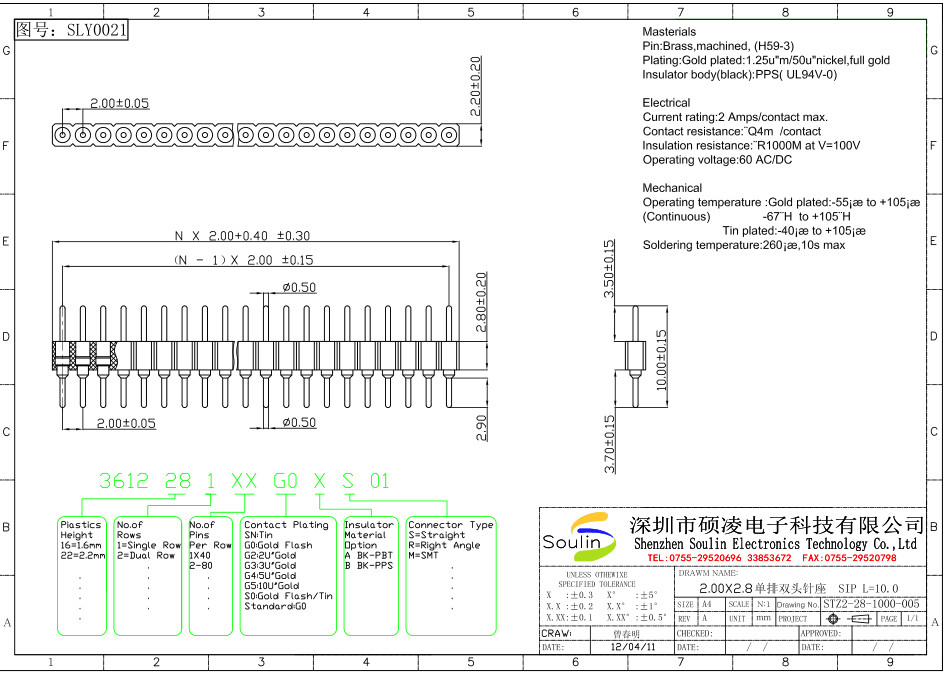Image resolution: width=945 pixels, height=673 pixels.
Task: Click the 'Contact resistance' line
Action: pyautogui.click(x=732, y=131)
